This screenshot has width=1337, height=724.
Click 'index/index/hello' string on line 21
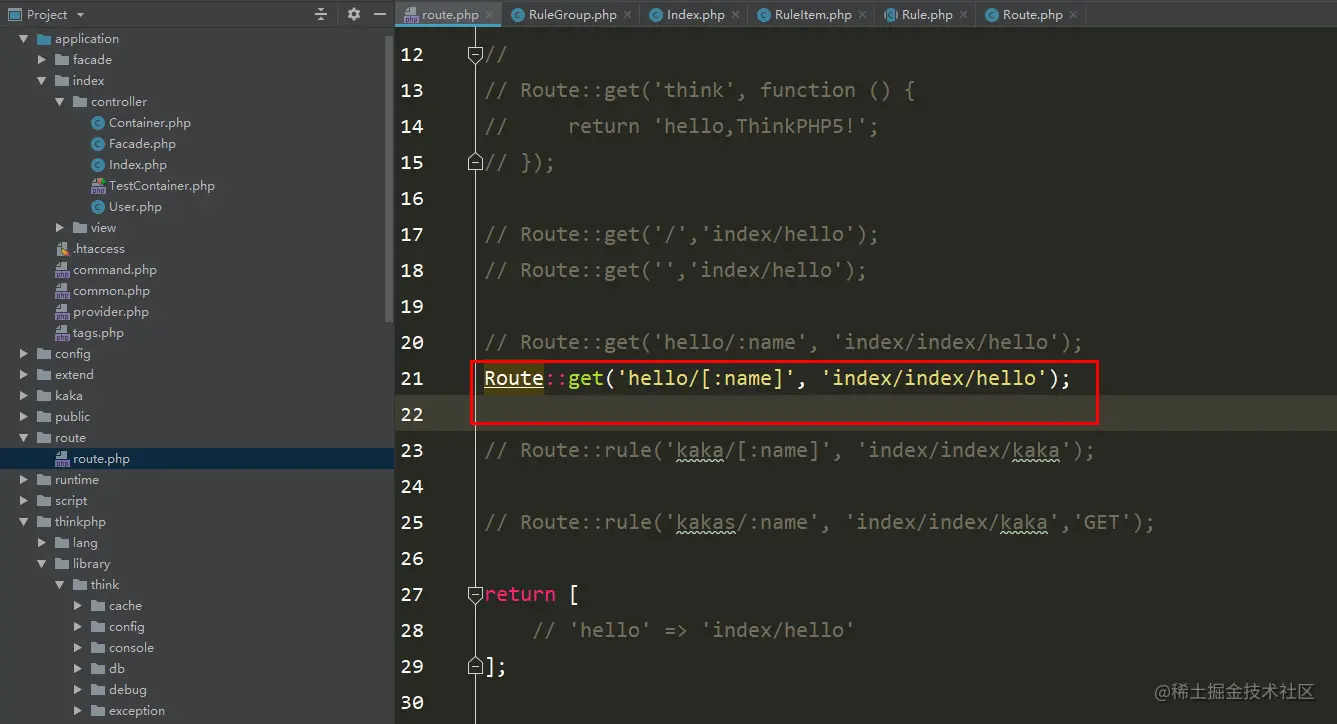(x=934, y=378)
